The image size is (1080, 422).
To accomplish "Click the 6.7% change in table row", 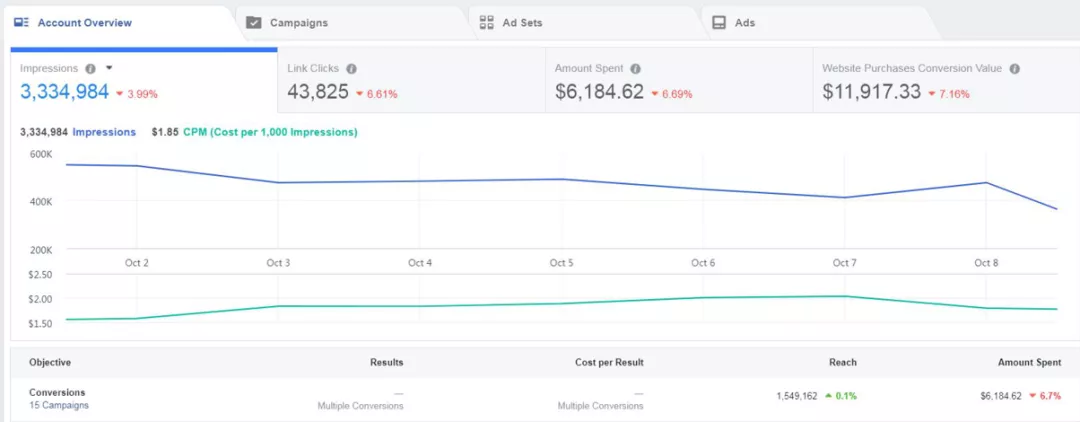I will click(1045, 396).
